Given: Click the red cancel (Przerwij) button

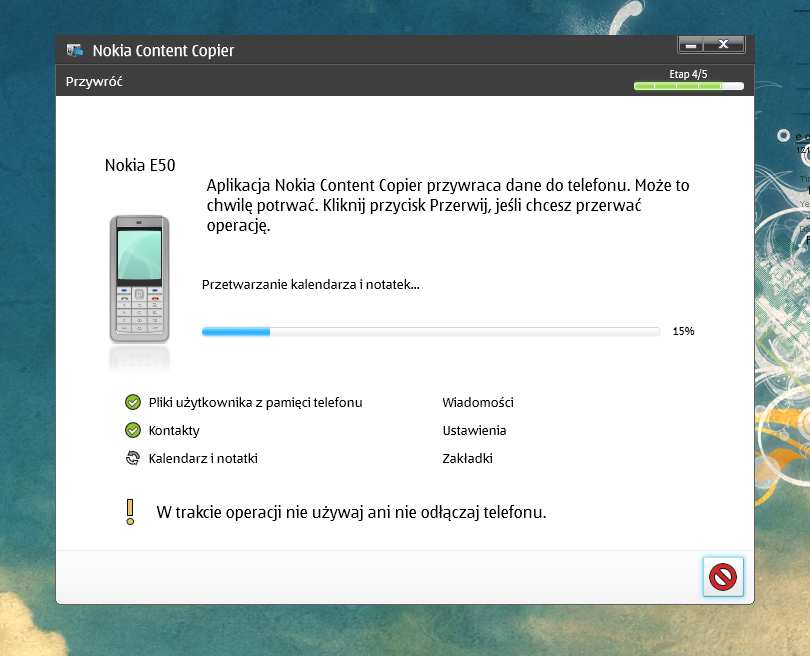Looking at the screenshot, I should click(x=723, y=576).
